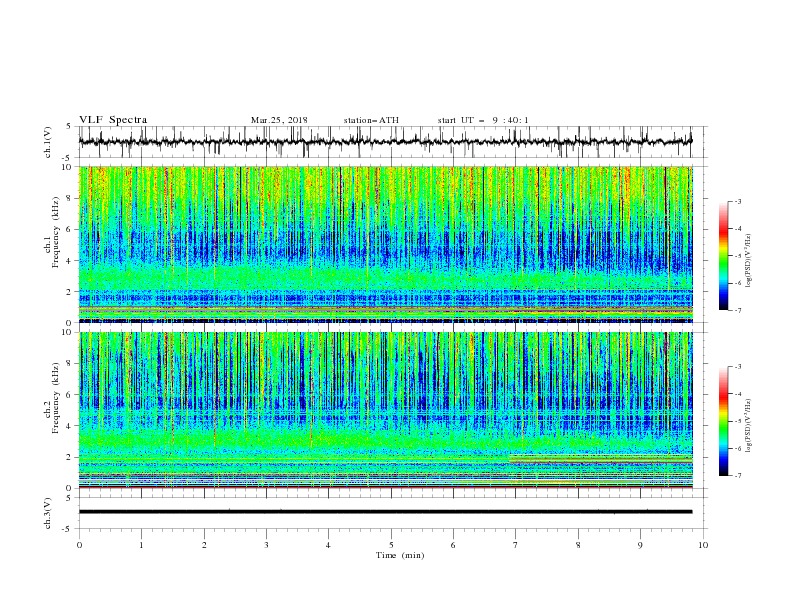Click the 'station=ATH' label
The width and height of the screenshot is (792, 612).
tap(371, 120)
